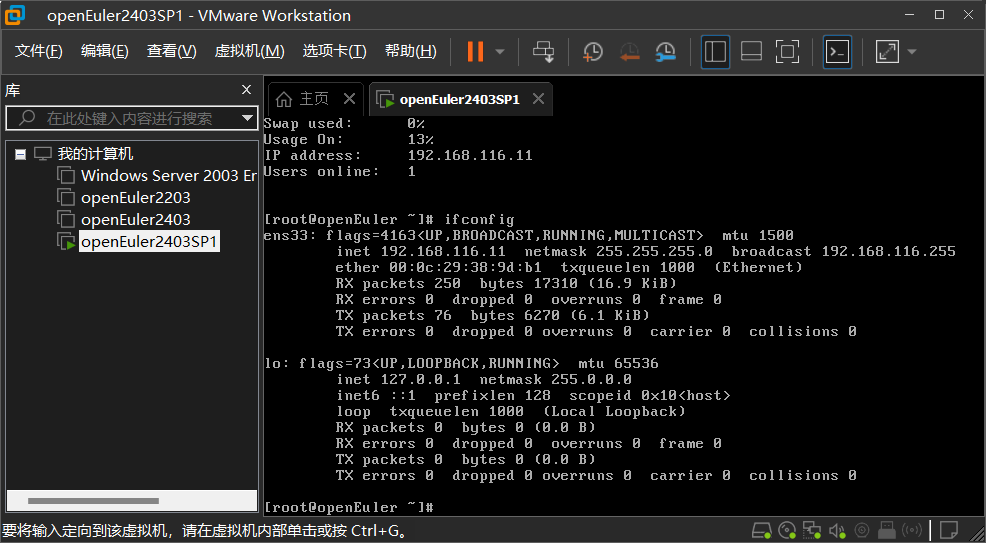Switch to the 主页 home tab
This screenshot has width=986, height=543.
(314, 99)
